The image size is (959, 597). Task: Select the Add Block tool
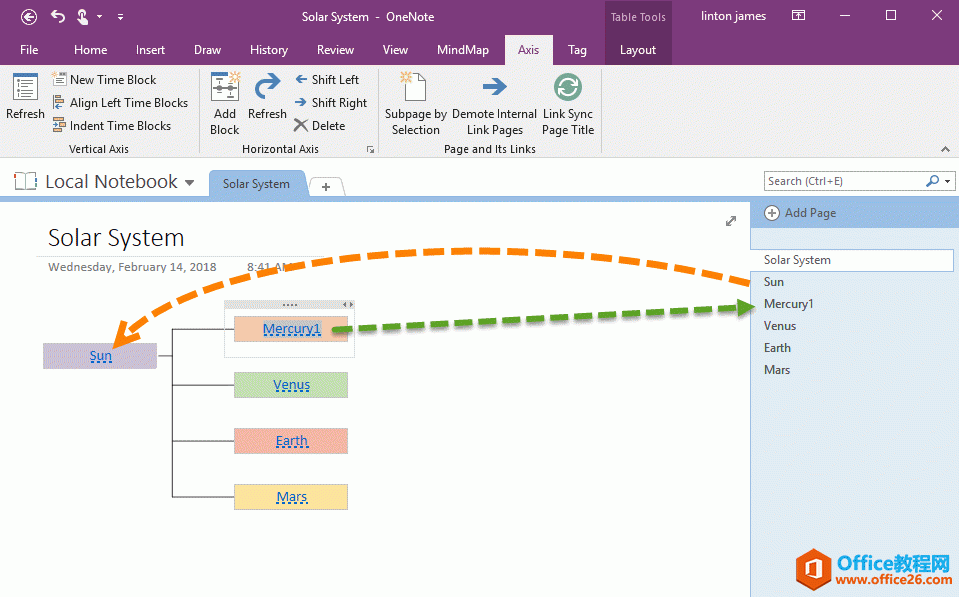[224, 100]
